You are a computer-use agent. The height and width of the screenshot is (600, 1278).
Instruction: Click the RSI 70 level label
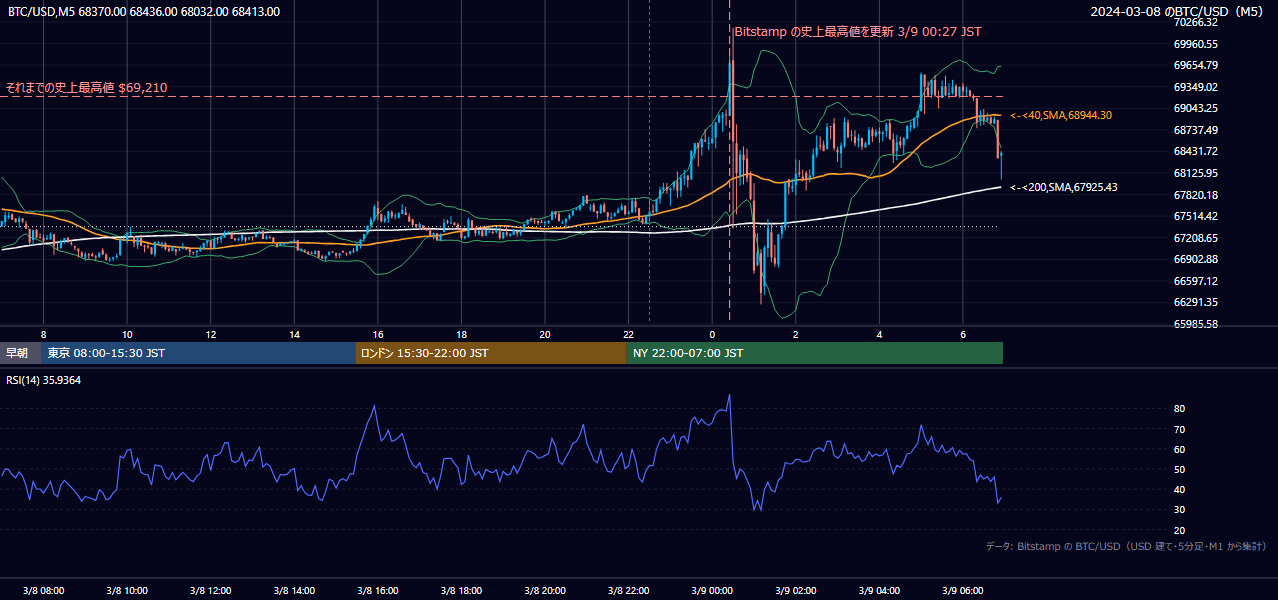coord(1179,429)
